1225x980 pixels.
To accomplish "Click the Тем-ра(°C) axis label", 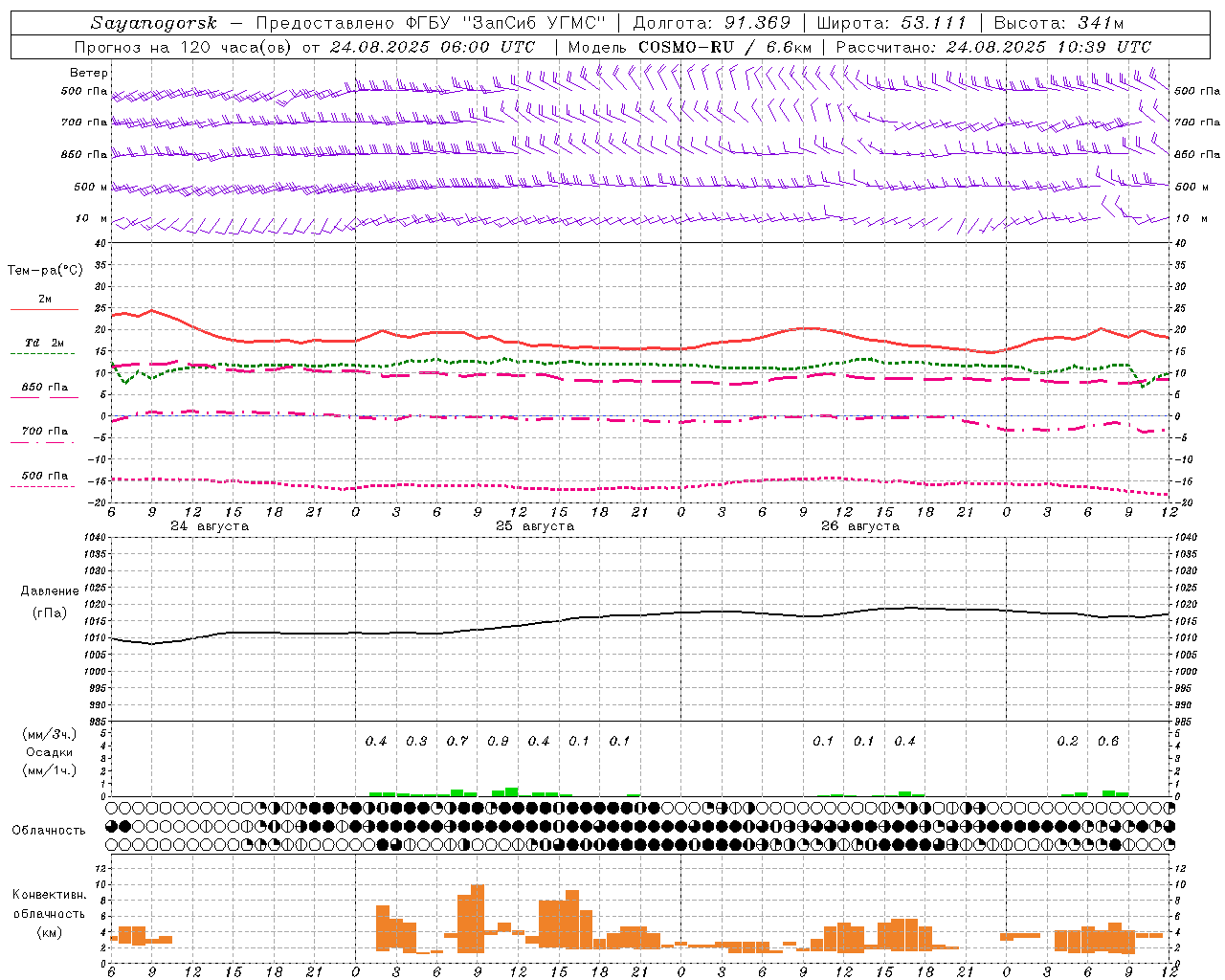I will point(45,271).
